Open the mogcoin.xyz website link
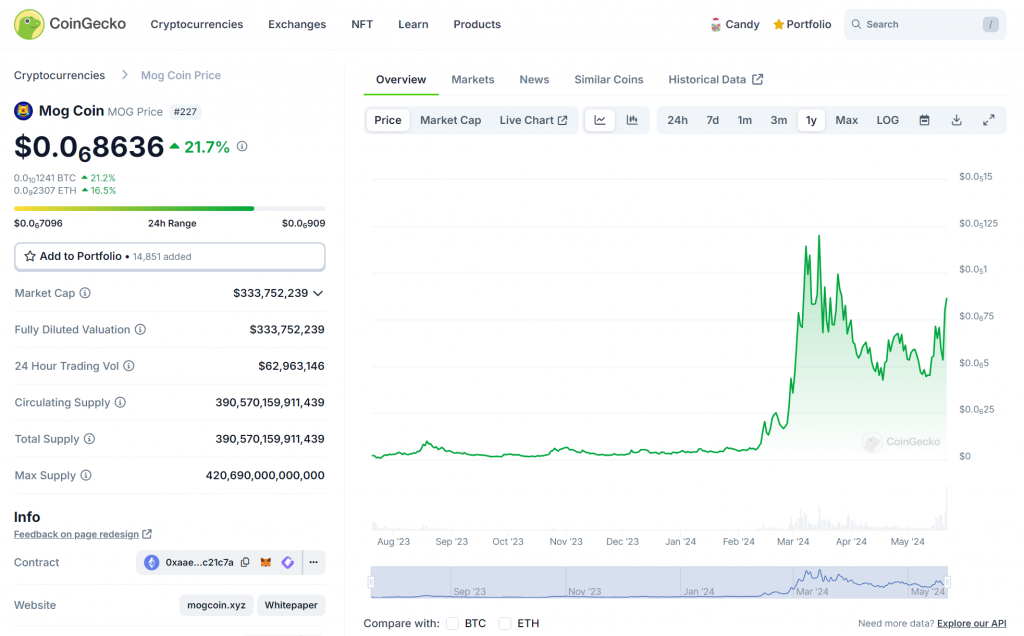The image size is (1024, 636). 216,605
